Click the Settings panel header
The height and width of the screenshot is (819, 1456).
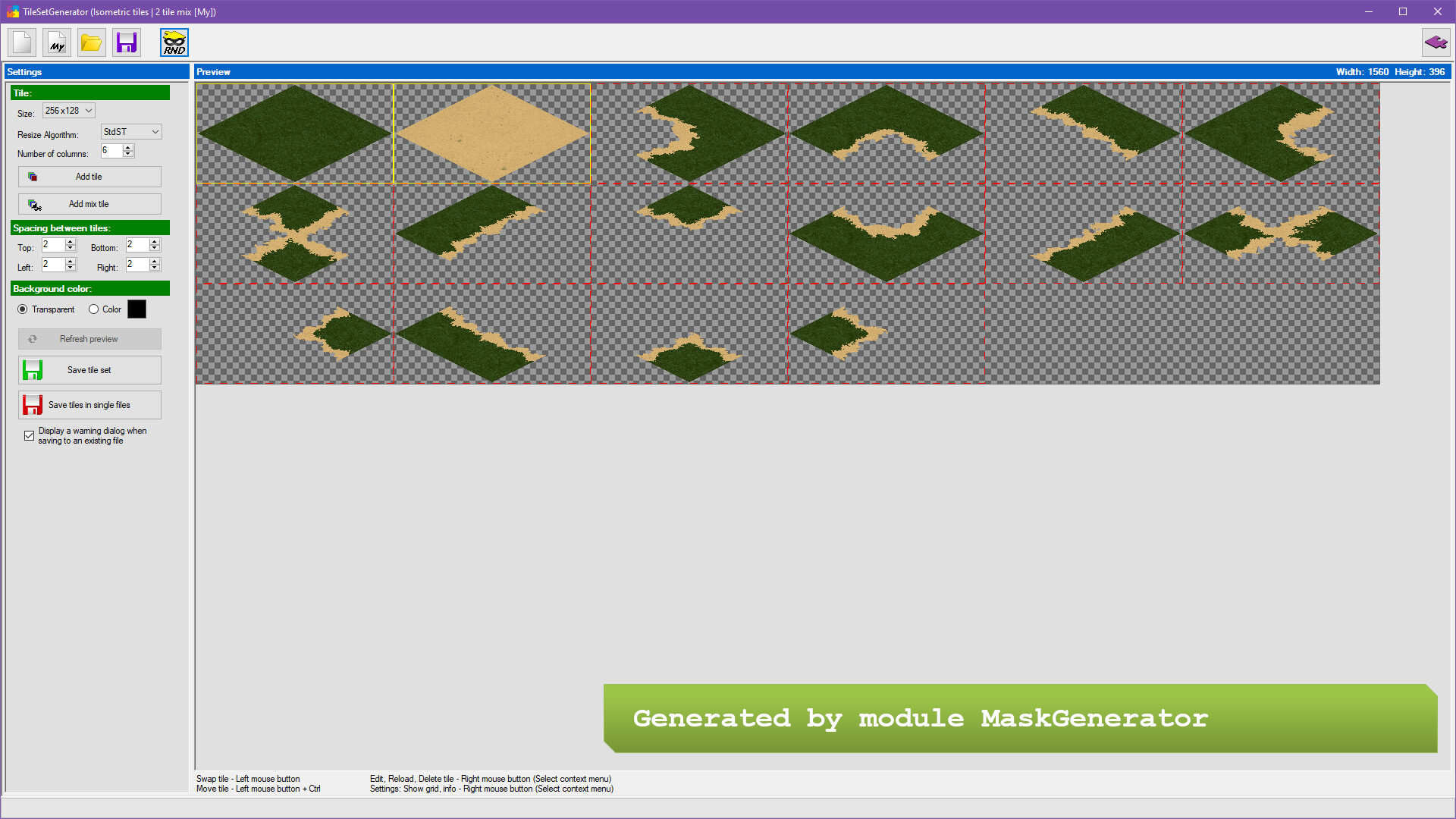(x=95, y=71)
